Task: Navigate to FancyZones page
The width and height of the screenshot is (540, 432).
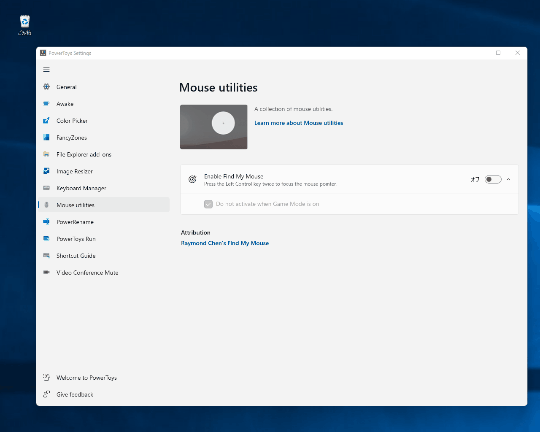Action: coord(104,137)
